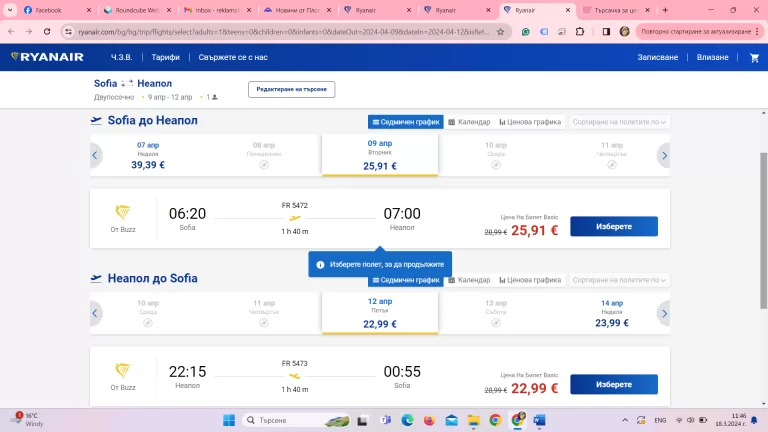Screen dimensions: 768x432
Task: Open the weather widget showing 16°C
Action: point(28,420)
